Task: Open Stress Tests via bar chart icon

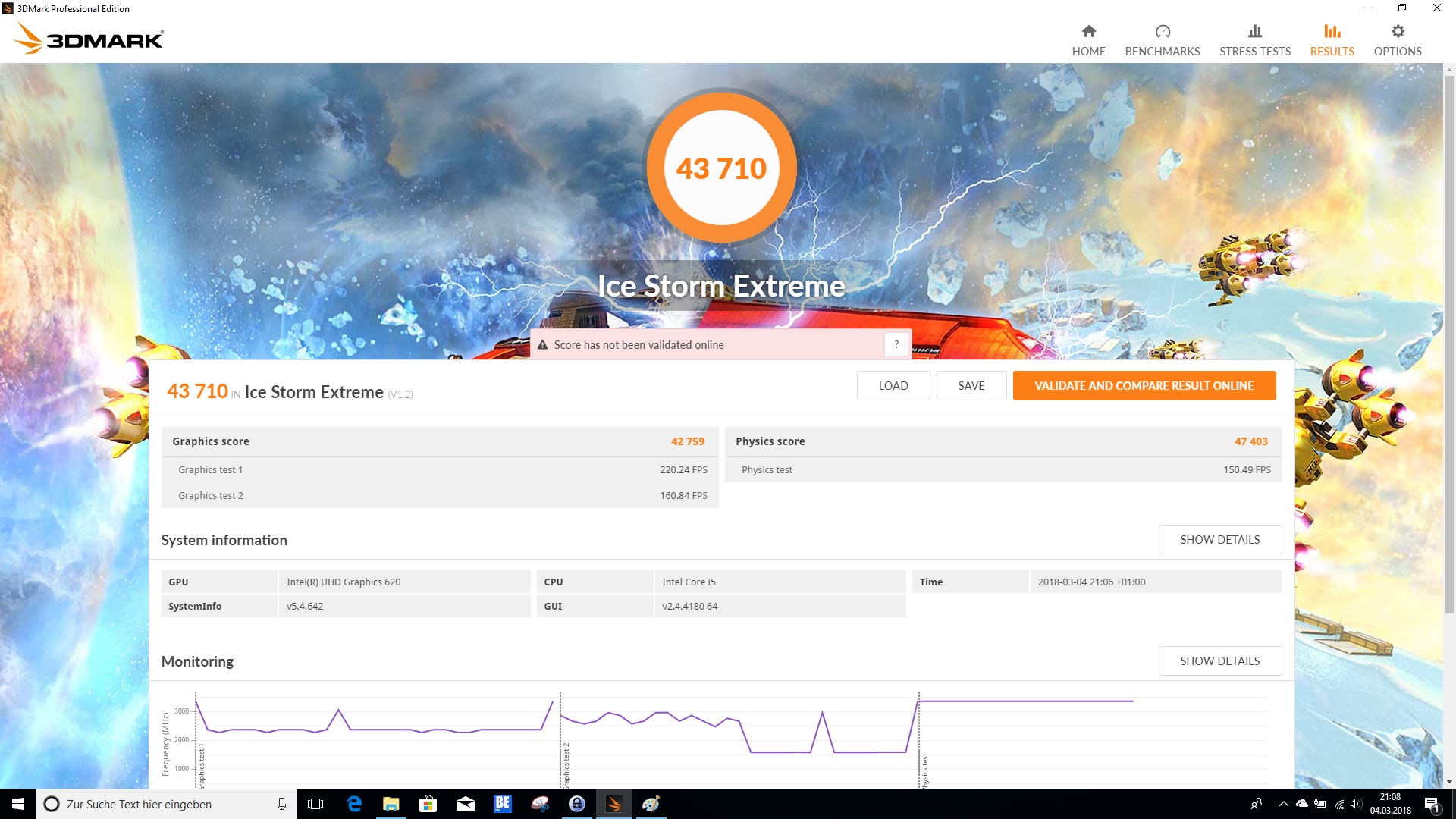Action: coord(1254,32)
